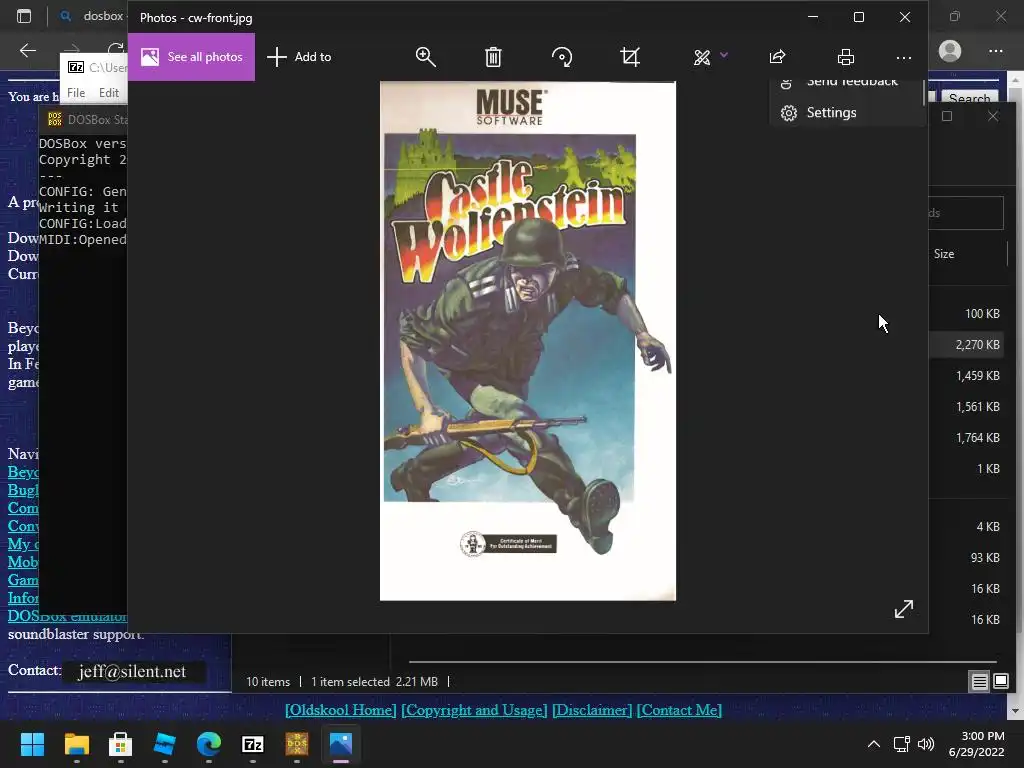Screen dimensions: 1024x768
Task: Delete photo with trash icon
Action: point(493,57)
